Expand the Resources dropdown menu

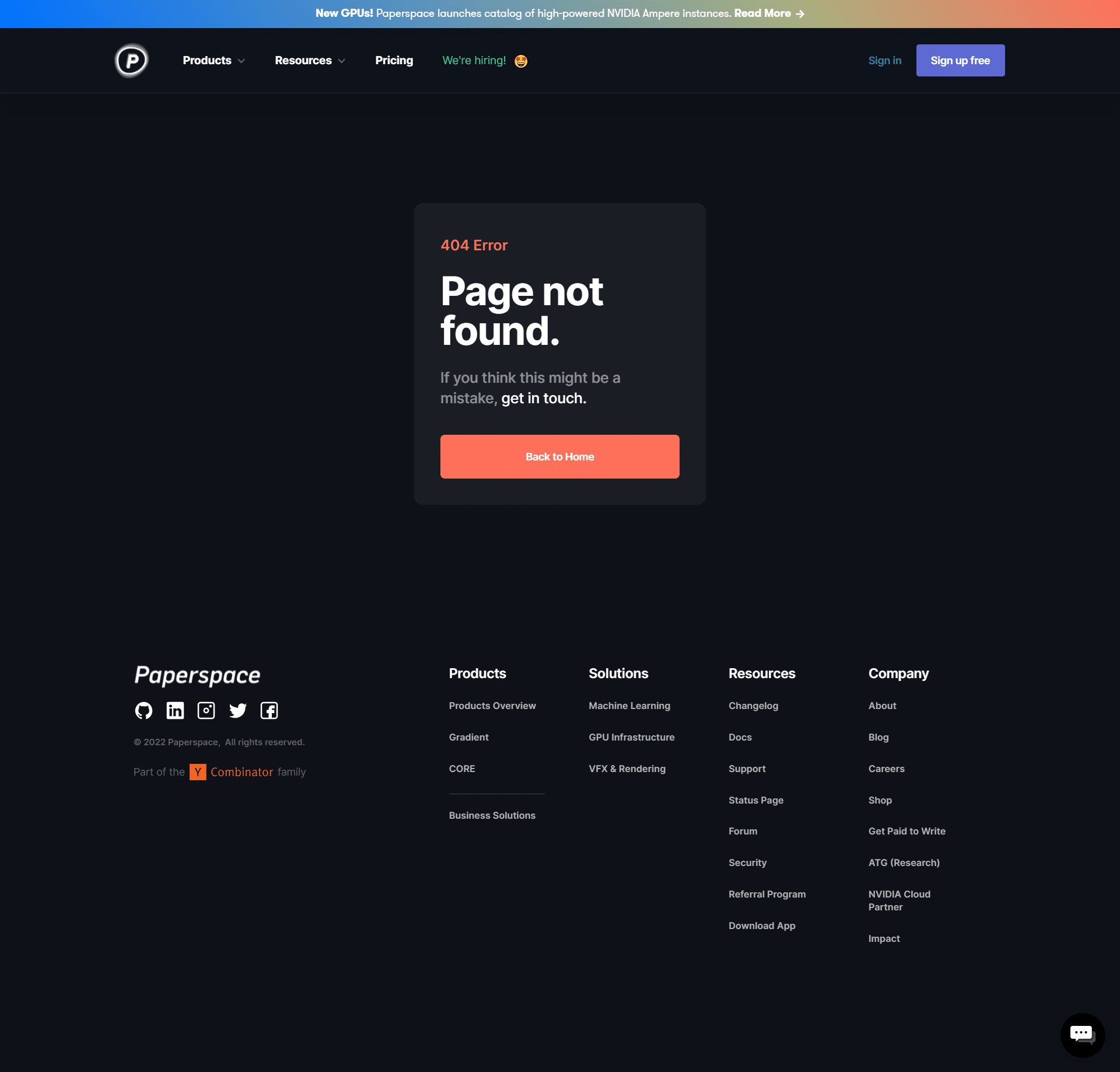tap(310, 61)
